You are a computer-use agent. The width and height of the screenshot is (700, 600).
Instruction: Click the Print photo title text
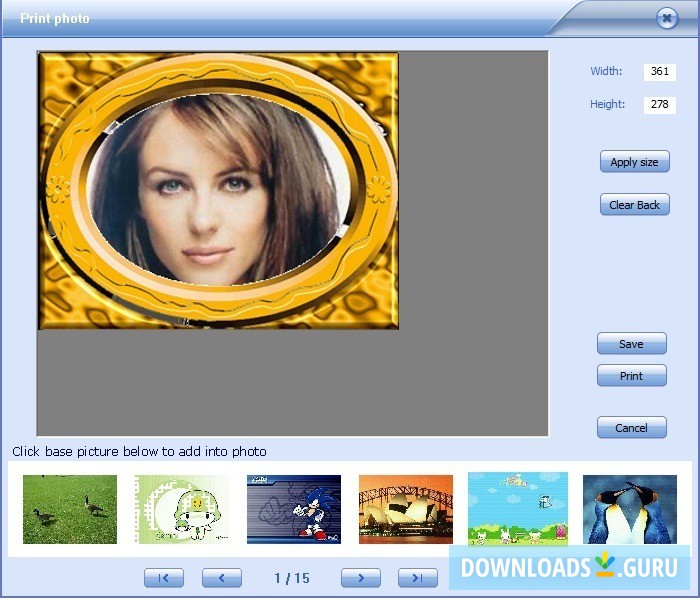[x=55, y=18]
